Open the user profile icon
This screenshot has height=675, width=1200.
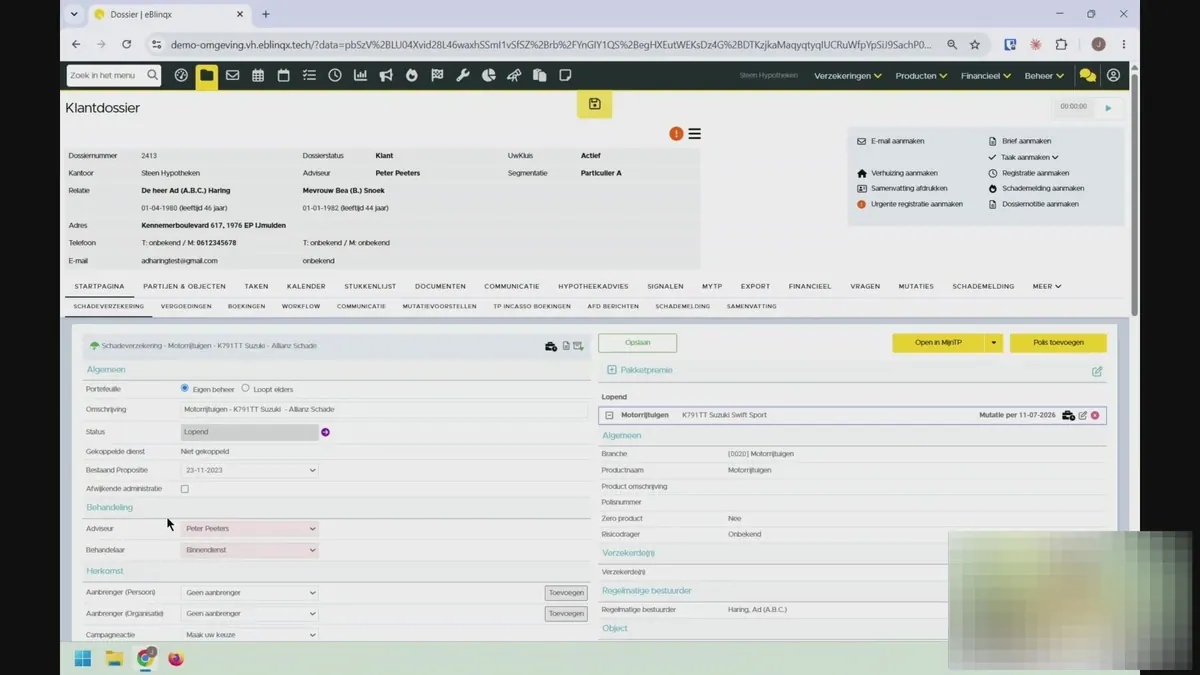(1113, 75)
